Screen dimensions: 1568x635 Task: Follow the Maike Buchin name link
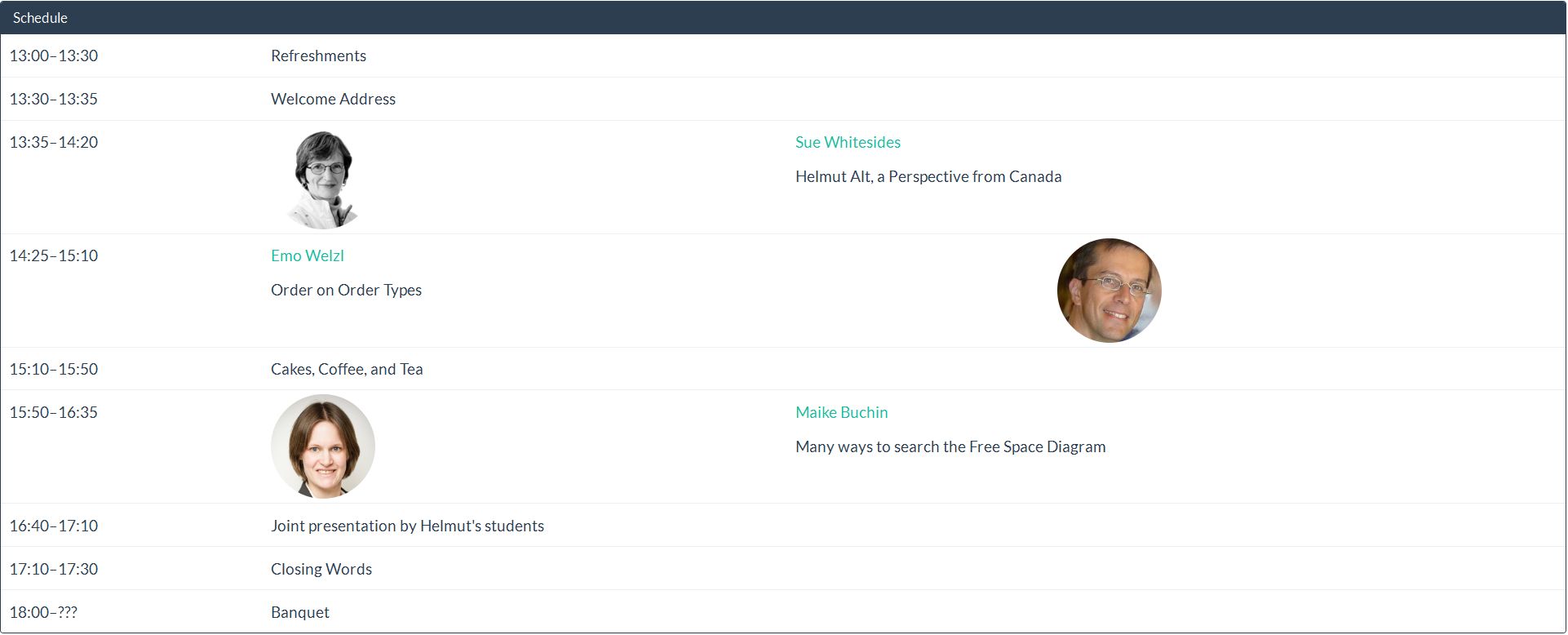[x=841, y=412]
